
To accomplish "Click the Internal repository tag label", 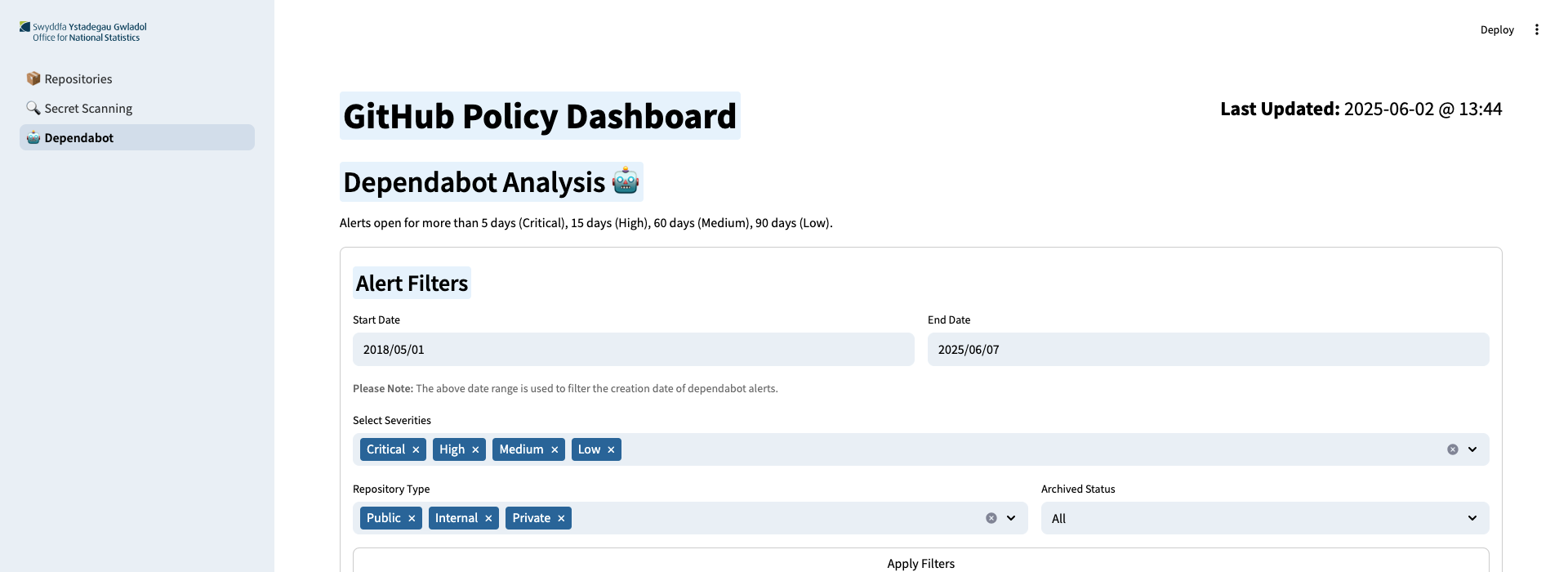I will coord(457,518).
